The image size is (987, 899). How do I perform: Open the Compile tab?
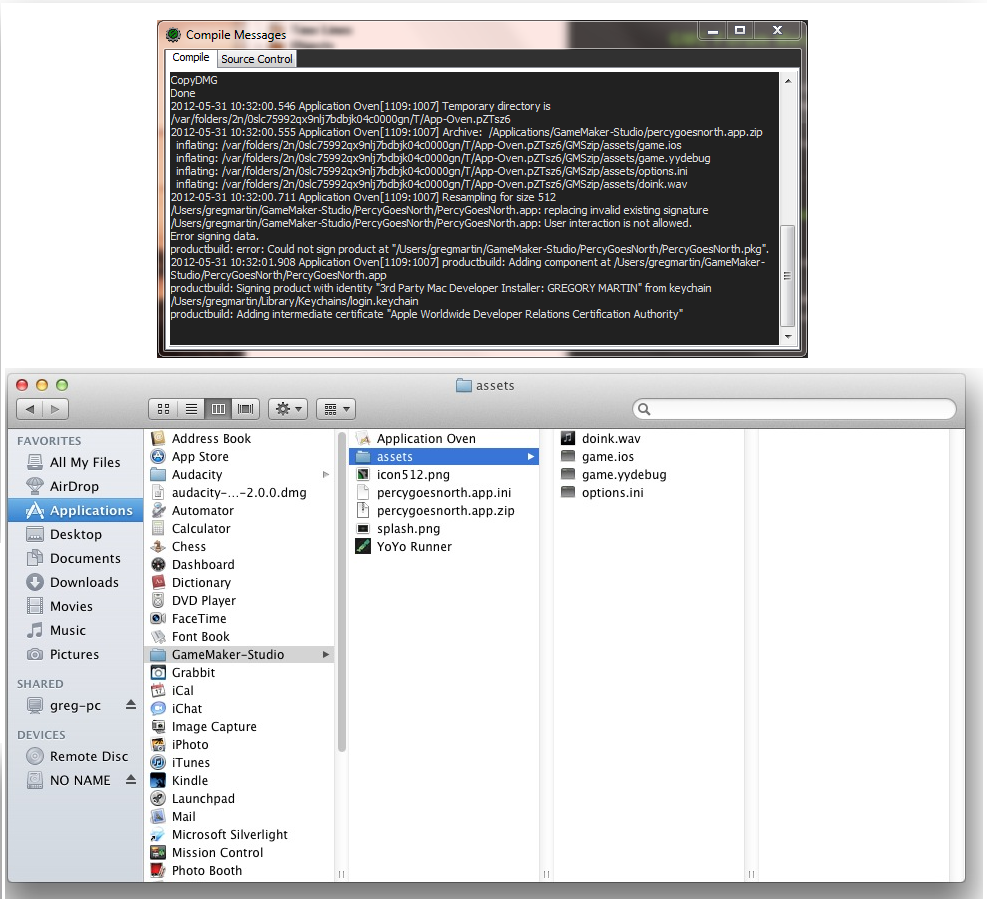tap(191, 57)
